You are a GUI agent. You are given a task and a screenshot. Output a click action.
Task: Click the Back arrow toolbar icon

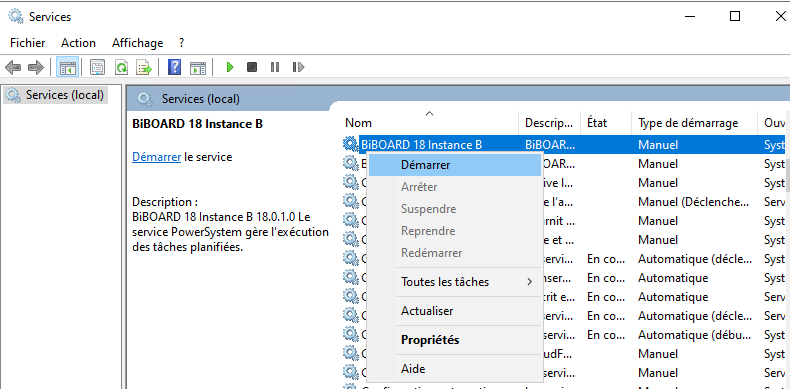[x=13, y=67]
